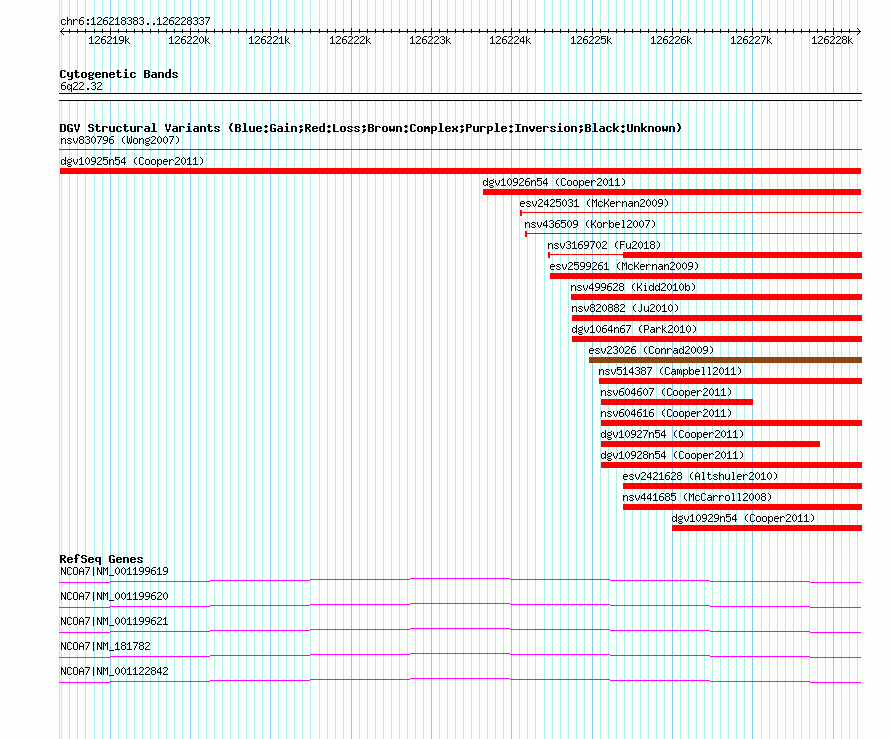Click the 126223k ruler tick label
Image resolution: width=890 pixels, height=739 pixels.
coord(430,40)
